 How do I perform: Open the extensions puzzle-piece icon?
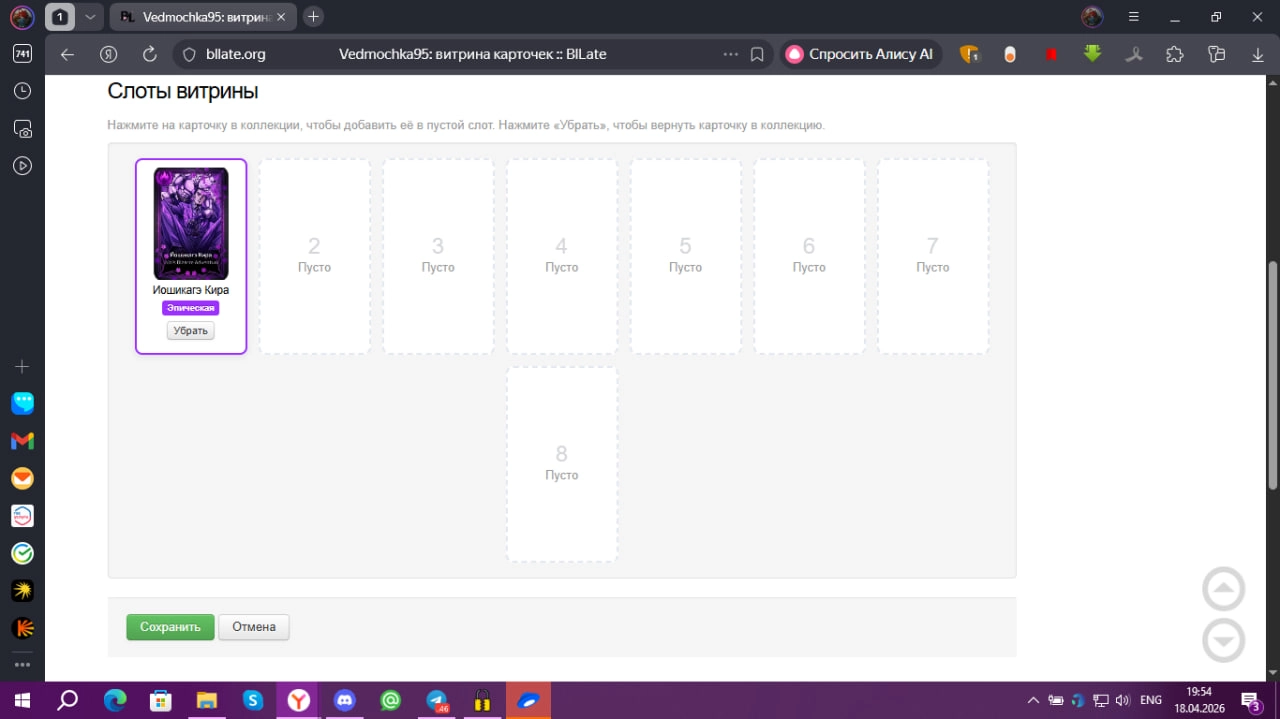pyautogui.click(x=1175, y=55)
